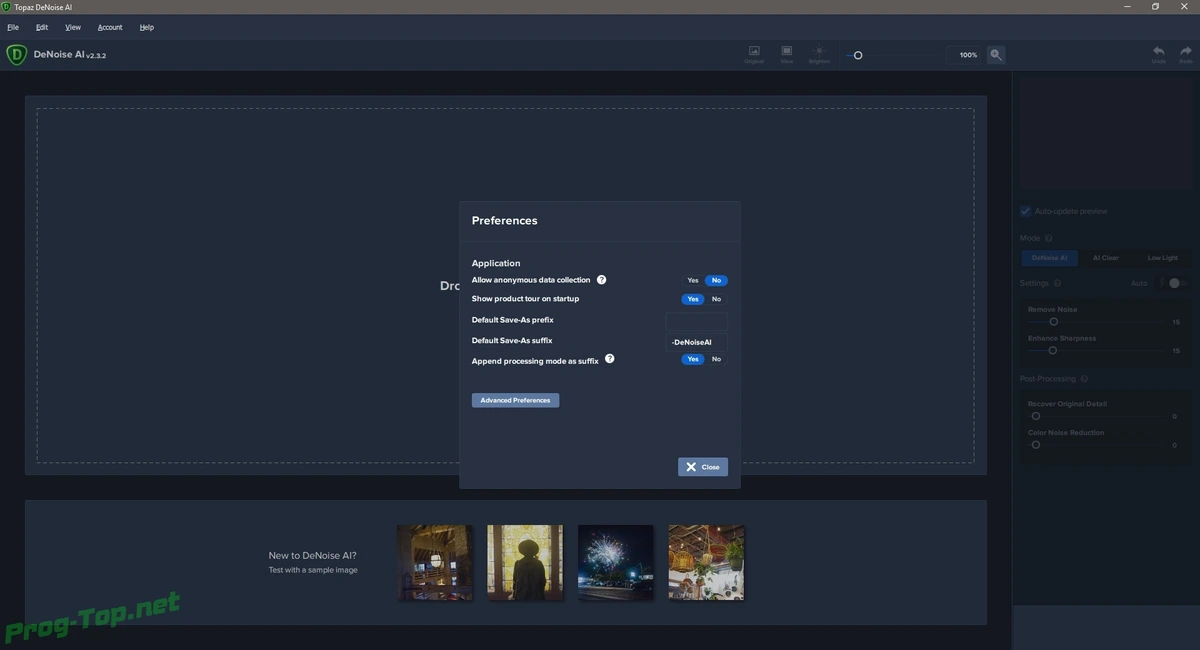This screenshot has width=1200, height=650.
Task: Click the Mode help question icon
Action: (1049, 238)
